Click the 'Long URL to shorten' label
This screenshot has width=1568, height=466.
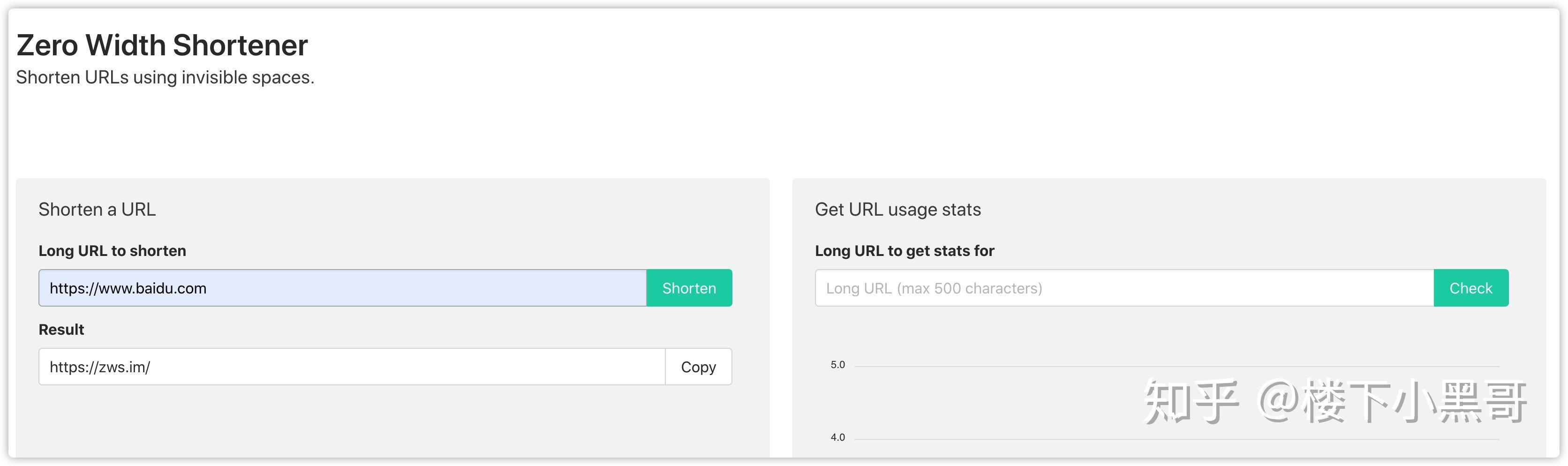(x=112, y=251)
